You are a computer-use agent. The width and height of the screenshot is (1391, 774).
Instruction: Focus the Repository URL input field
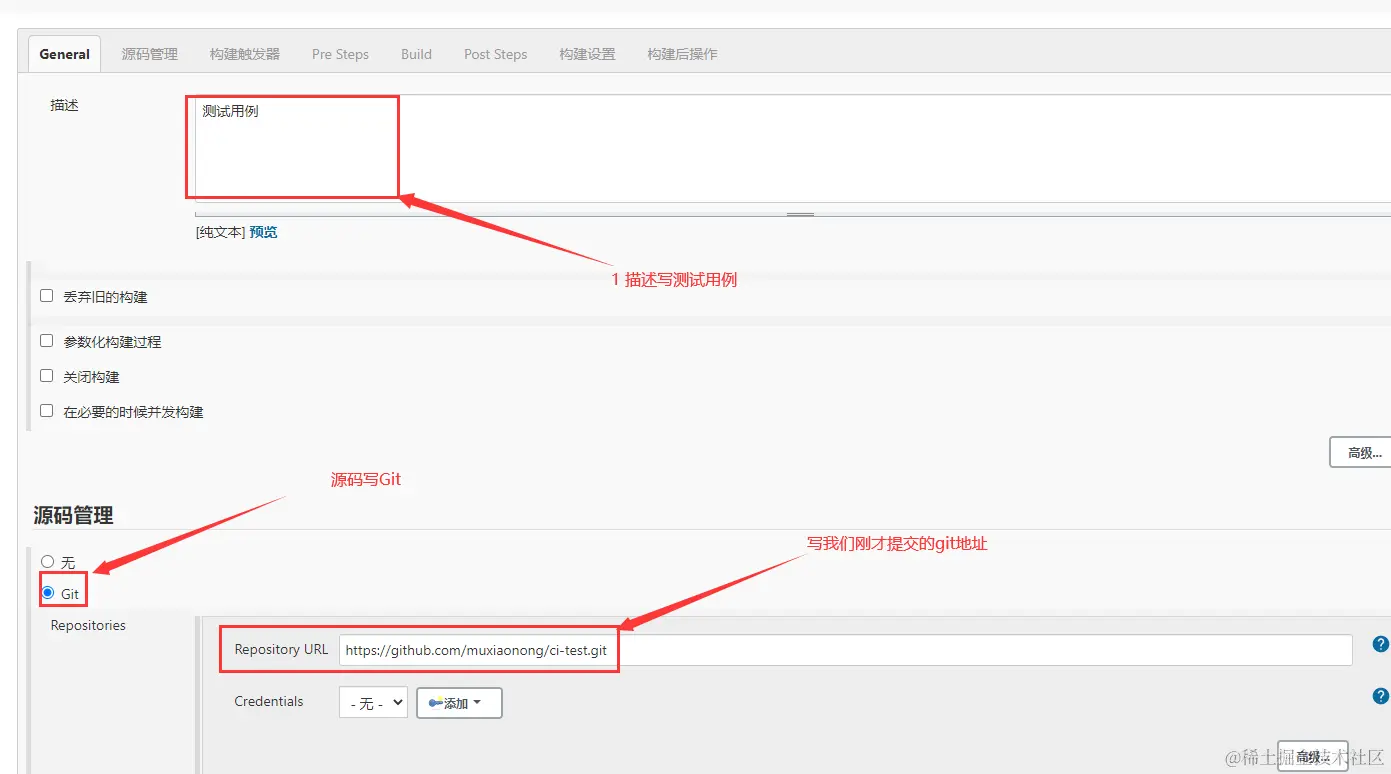click(845, 650)
